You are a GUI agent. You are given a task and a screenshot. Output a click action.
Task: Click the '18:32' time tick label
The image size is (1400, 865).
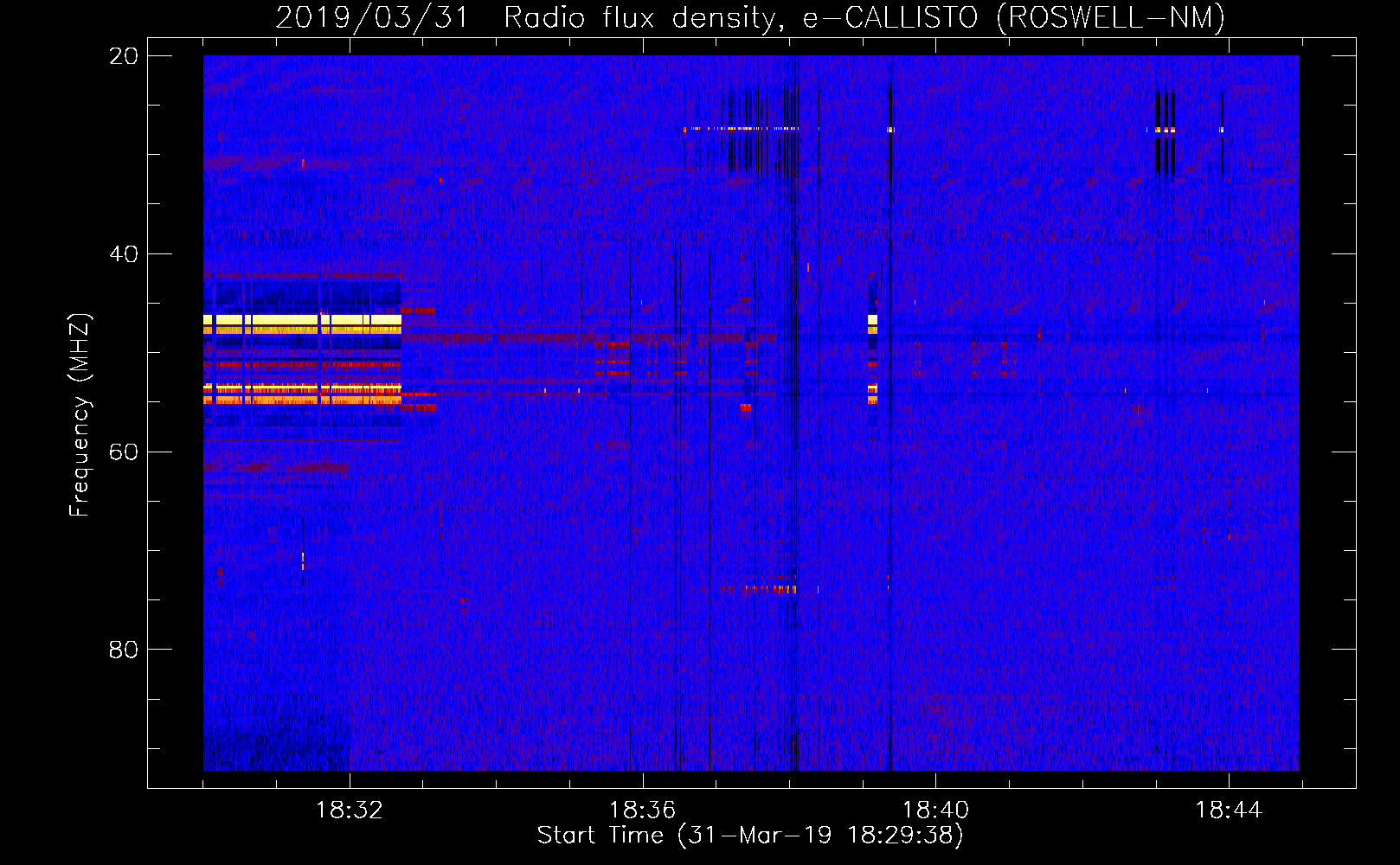(350, 811)
